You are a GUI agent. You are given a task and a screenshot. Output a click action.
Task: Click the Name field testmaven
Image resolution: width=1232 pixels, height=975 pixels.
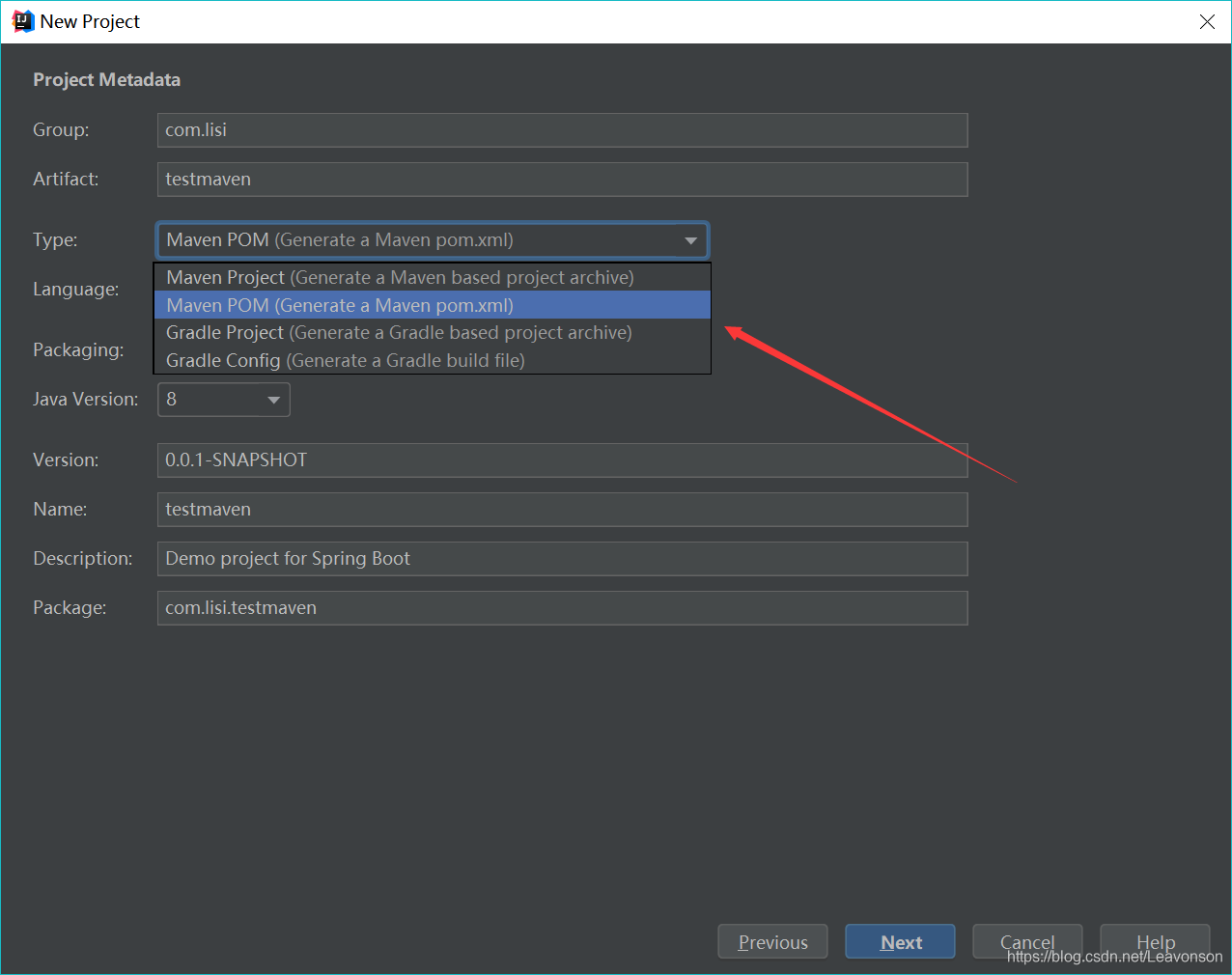(x=562, y=510)
